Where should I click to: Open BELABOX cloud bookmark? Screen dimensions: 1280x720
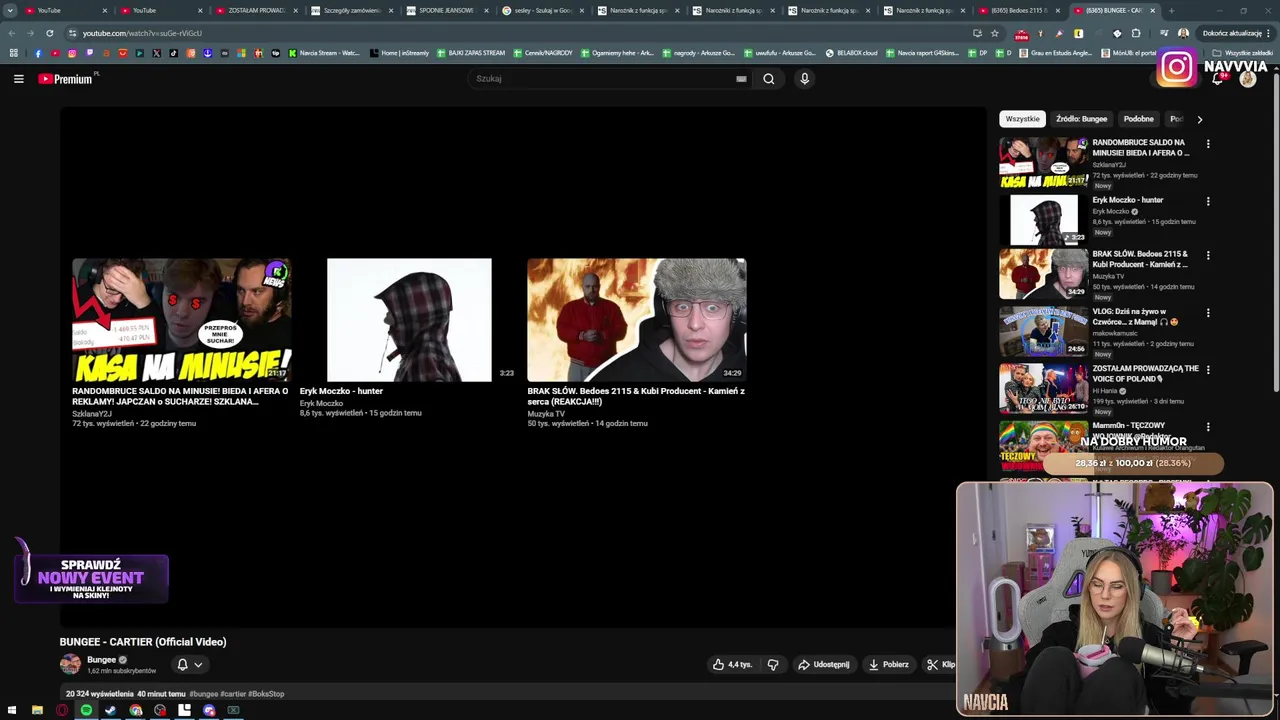pyautogui.click(x=851, y=53)
